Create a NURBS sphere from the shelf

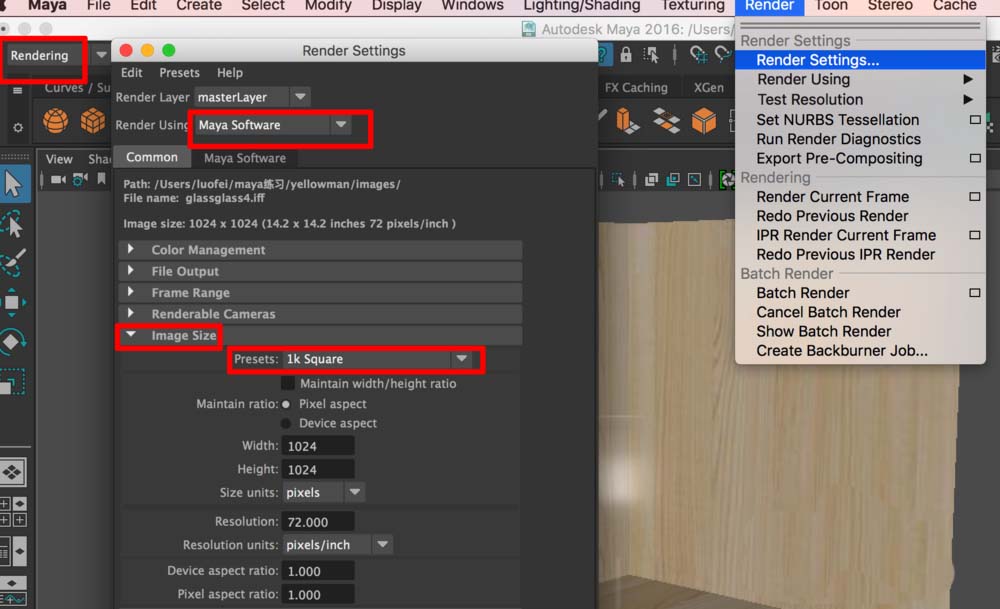tap(55, 121)
